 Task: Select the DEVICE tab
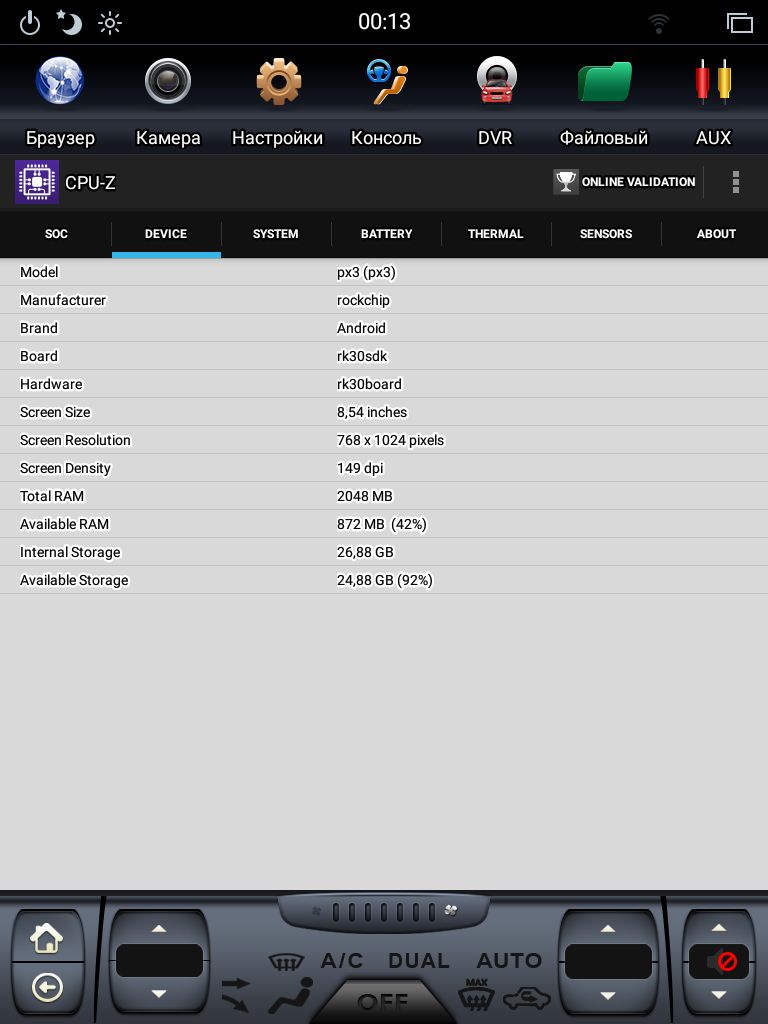[x=166, y=234]
